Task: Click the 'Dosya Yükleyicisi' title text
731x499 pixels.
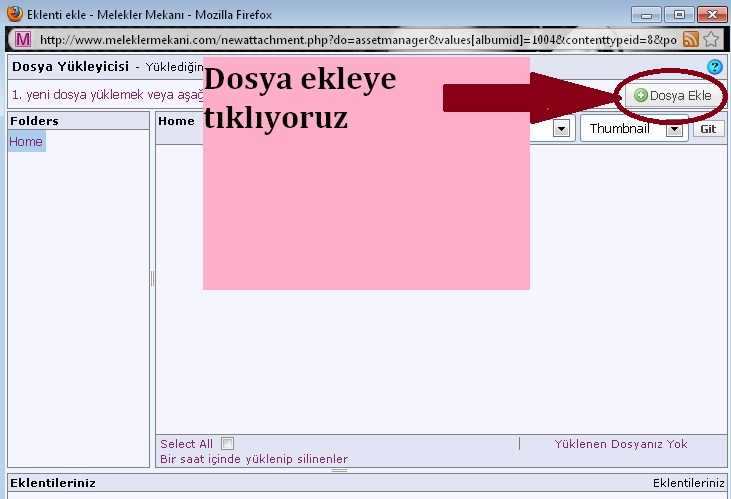Action: click(70, 67)
